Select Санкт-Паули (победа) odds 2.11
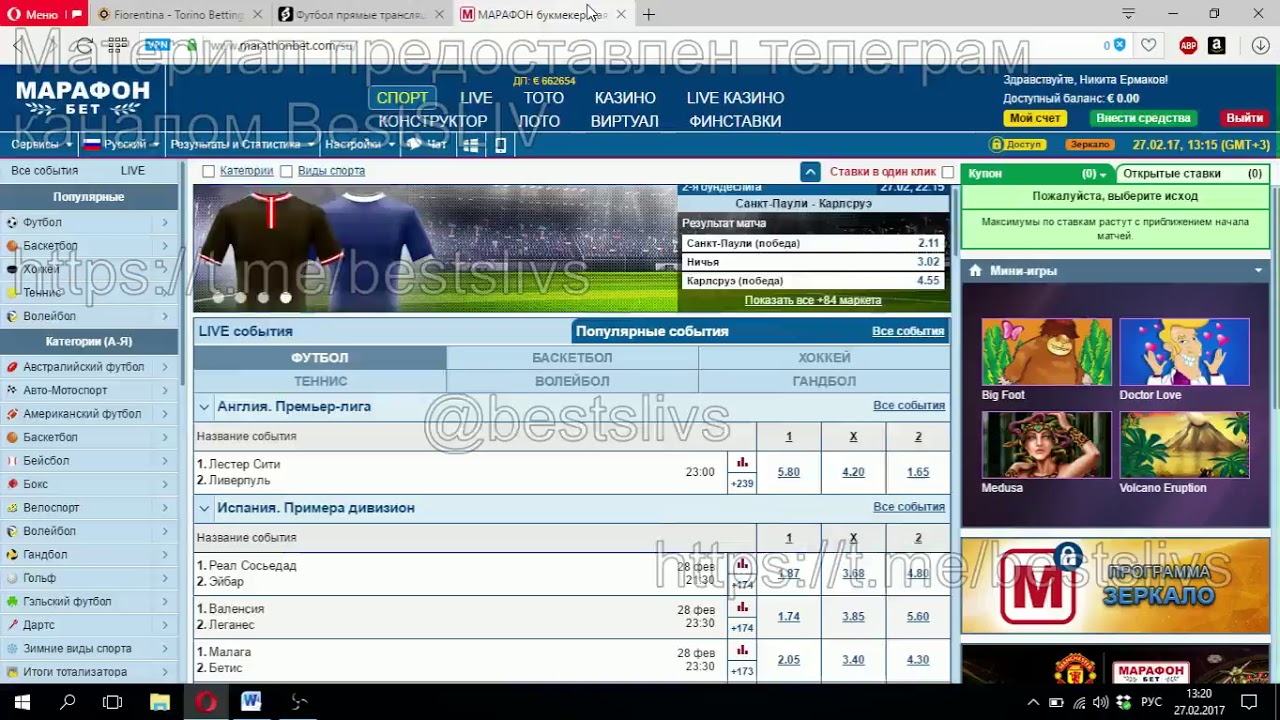Viewport: 1280px width, 720px height. 812,243
